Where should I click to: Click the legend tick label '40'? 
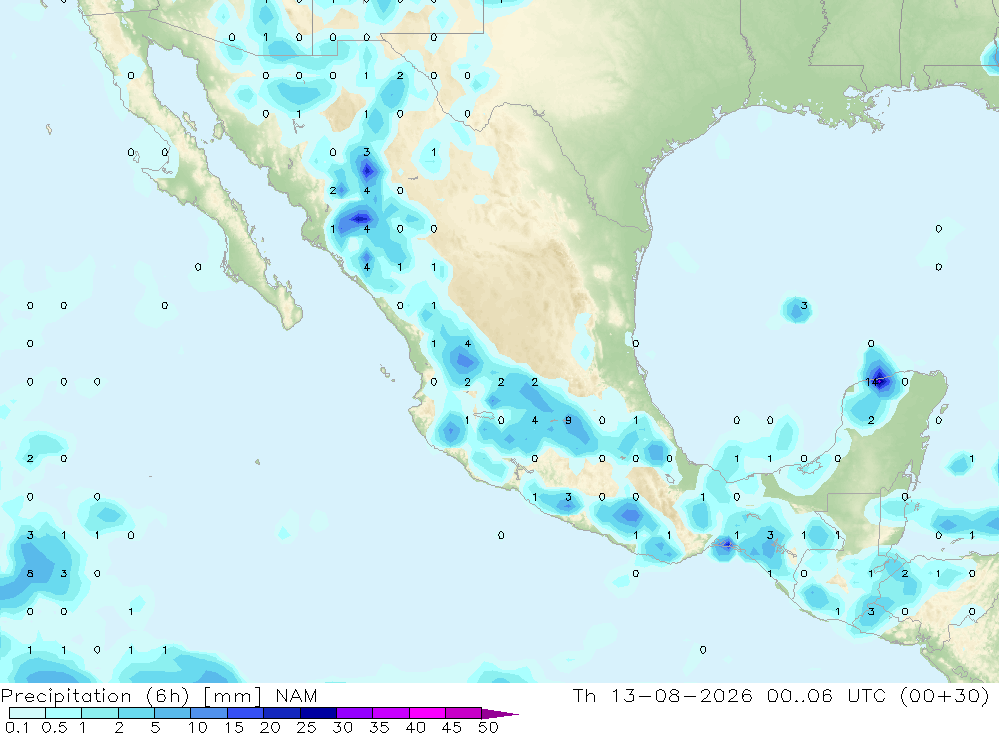click(x=415, y=727)
